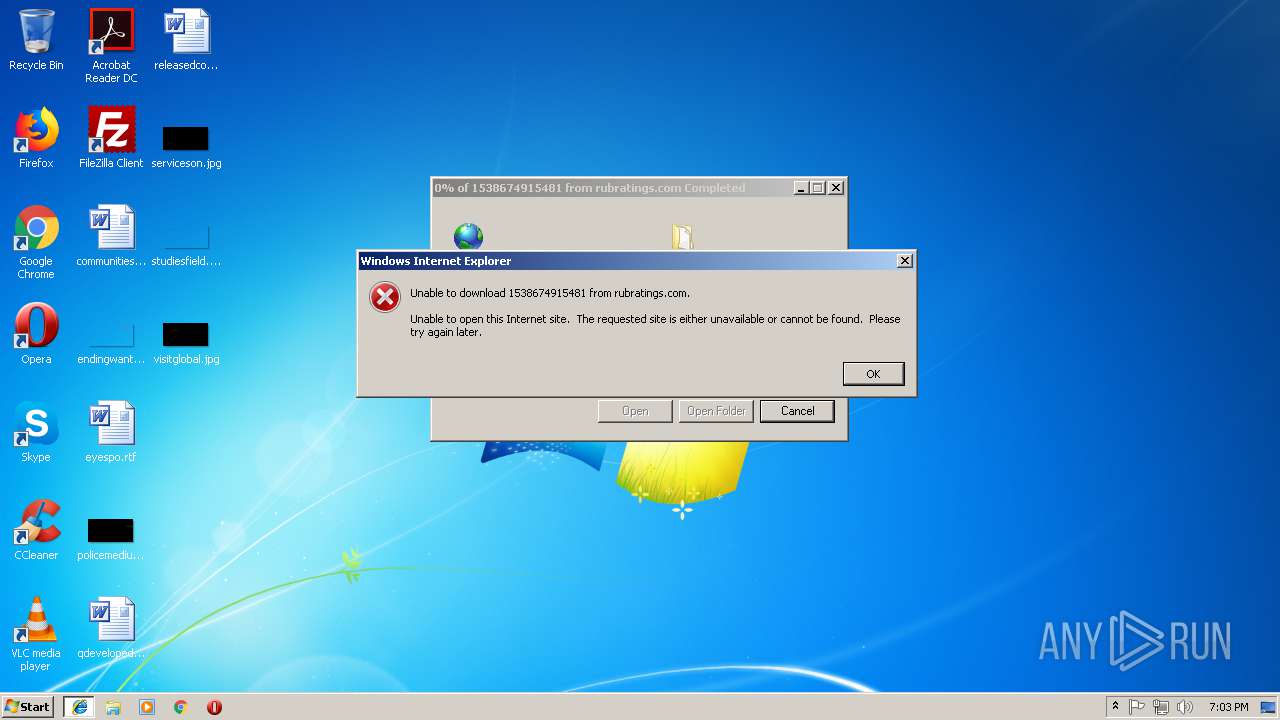
Task: Open the Start menu
Action: pyautogui.click(x=27, y=706)
